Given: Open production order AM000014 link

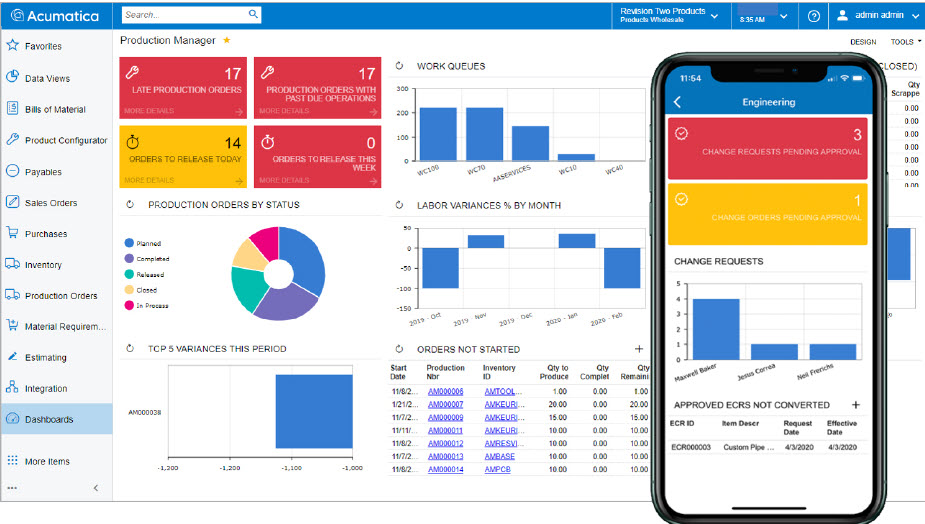Looking at the screenshot, I should 445,469.
